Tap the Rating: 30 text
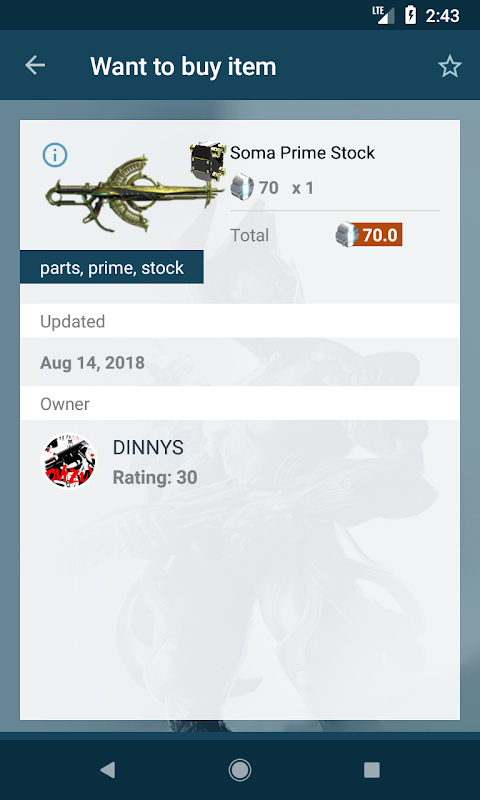The width and height of the screenshot is (480, 800). 155,478
